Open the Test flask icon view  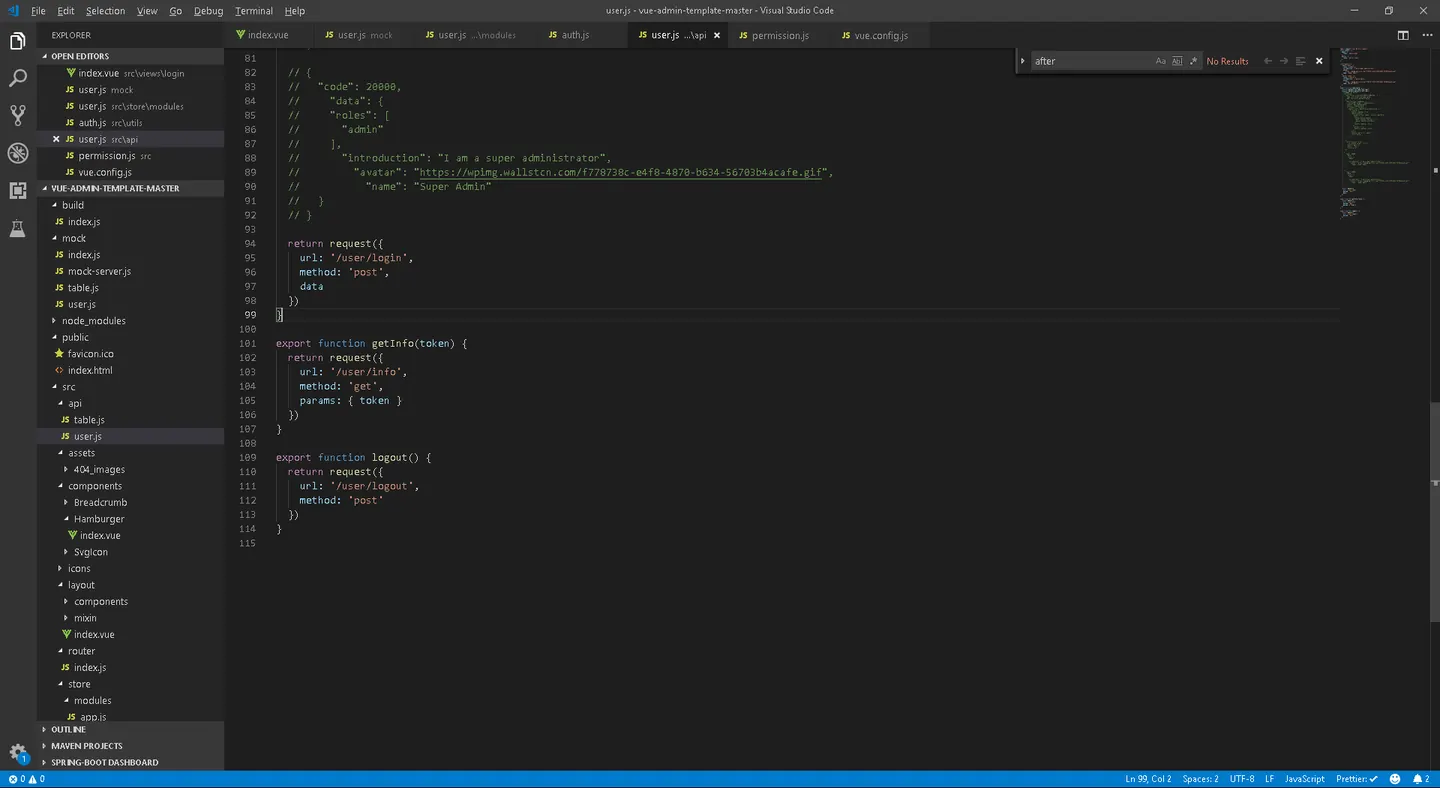pos(17,229)
